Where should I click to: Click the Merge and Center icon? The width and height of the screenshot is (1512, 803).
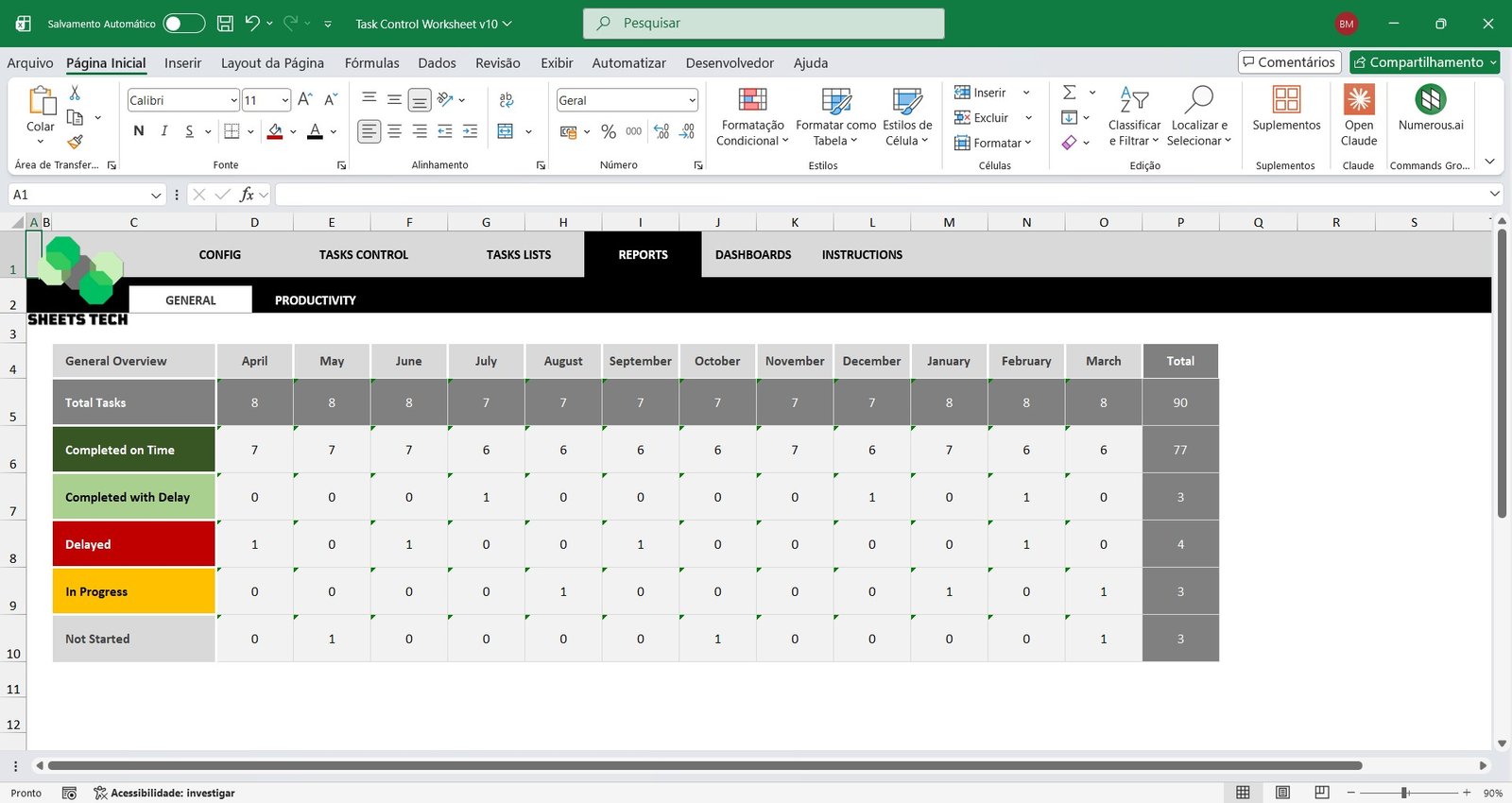(x=506, y=131)
